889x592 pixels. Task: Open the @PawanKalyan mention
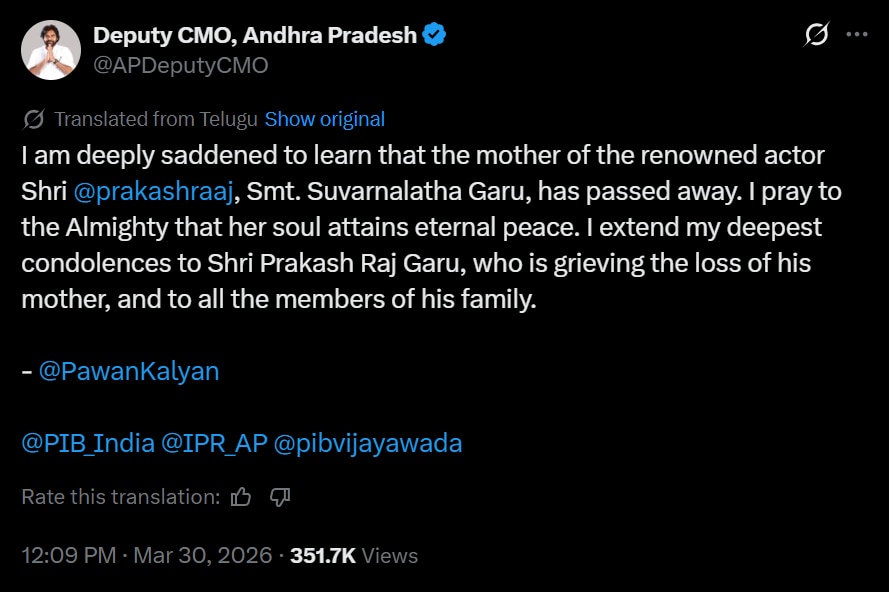coord(128,371)
